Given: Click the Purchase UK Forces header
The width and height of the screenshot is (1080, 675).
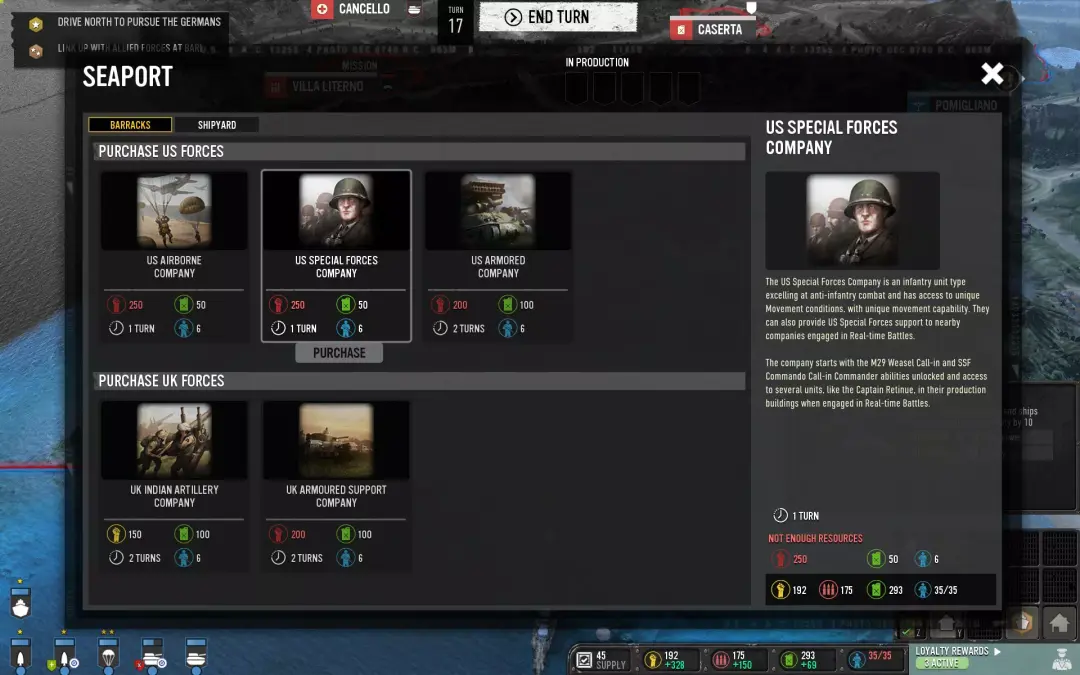Looking at the screenshot, I should pyautogui.click(x=419, y=381).
